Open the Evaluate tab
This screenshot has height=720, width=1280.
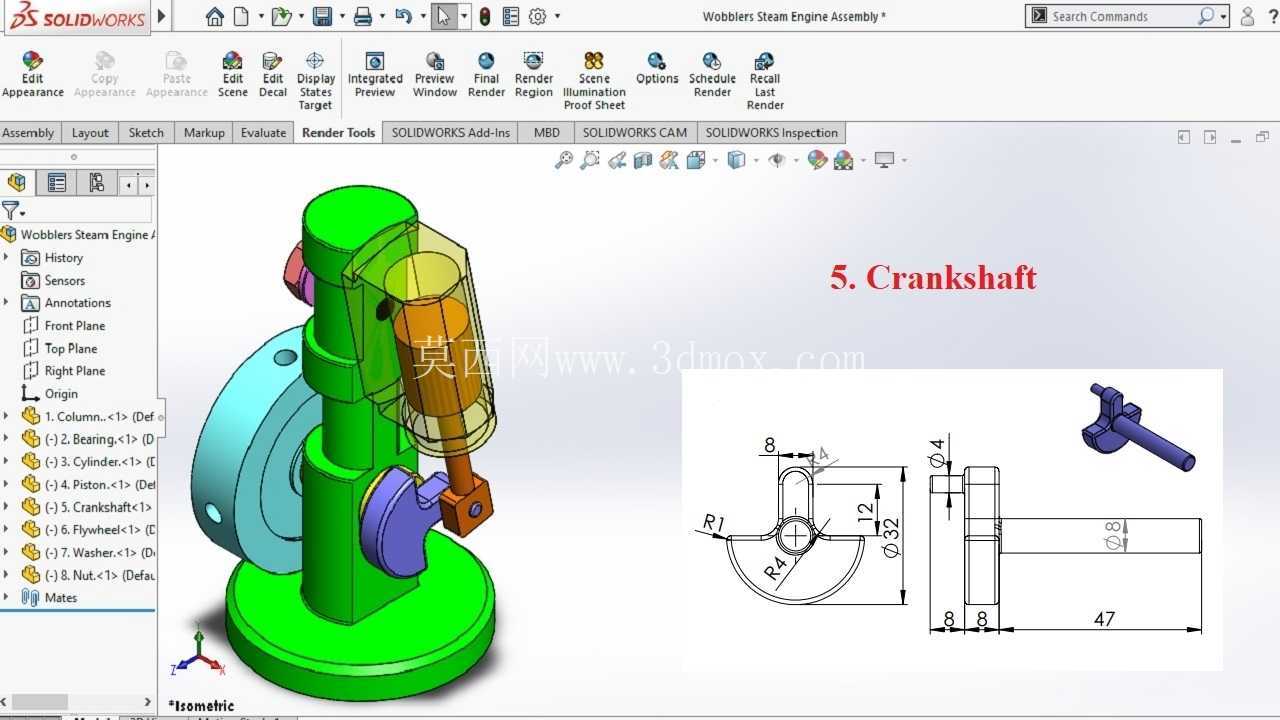[x=263, y=132]
